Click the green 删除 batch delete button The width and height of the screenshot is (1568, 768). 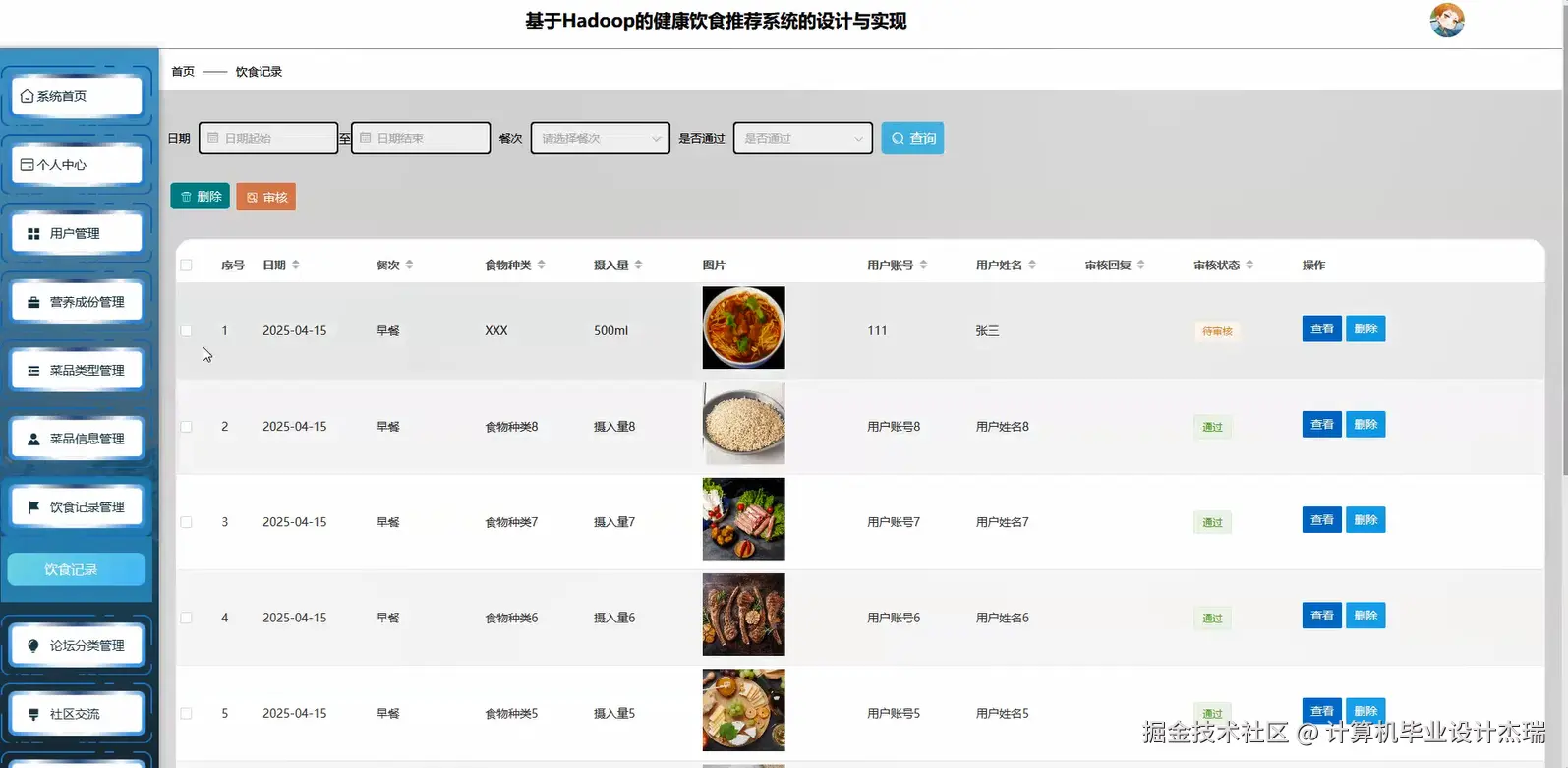coord(200,196)
